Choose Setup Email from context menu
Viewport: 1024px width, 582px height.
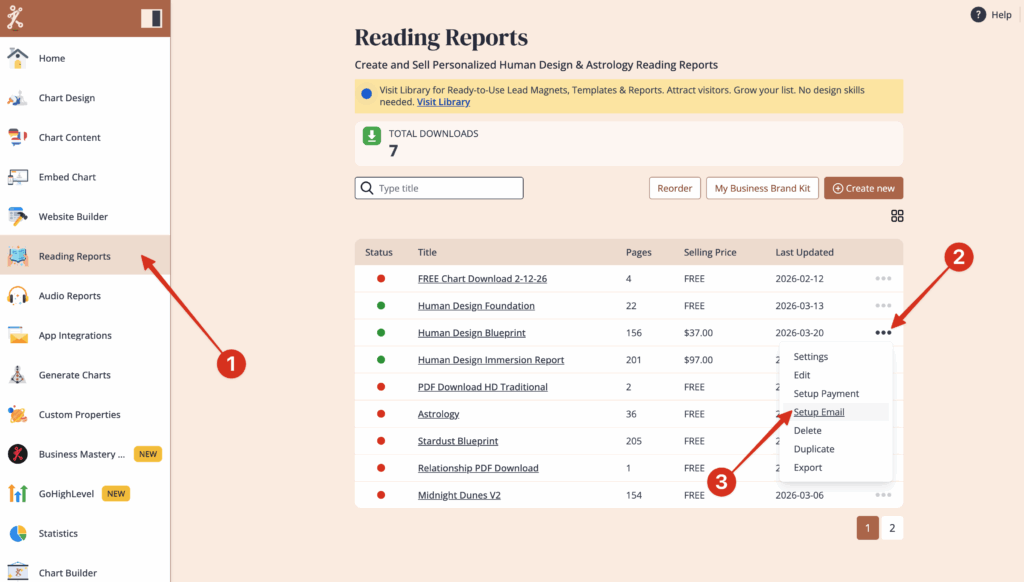click(819, 412)
